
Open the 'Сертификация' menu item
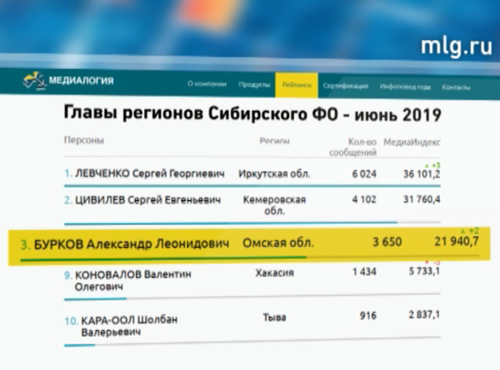pyautogui.click(x=345, y=86)
